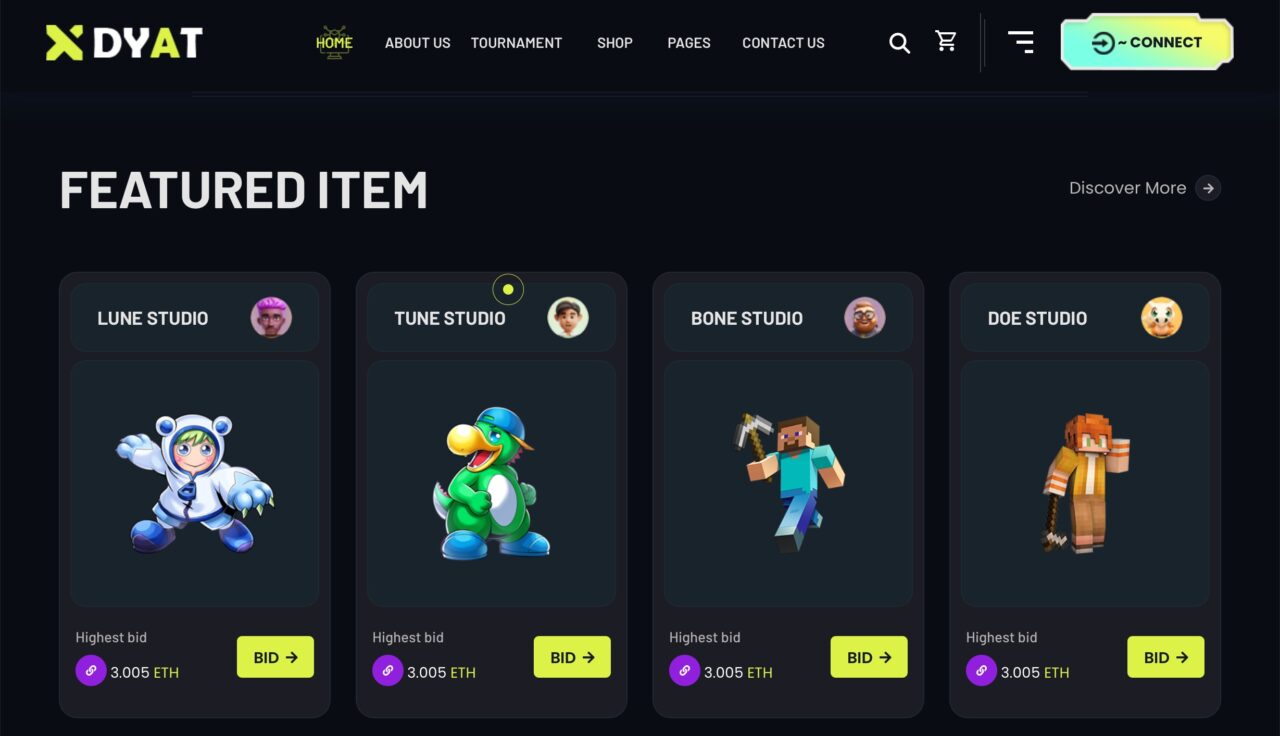Click the Discover More arrow icon
Image resolution: width=1280 pixels, height=736 pixels.
pyautogui.click(x=1208, y=188)
